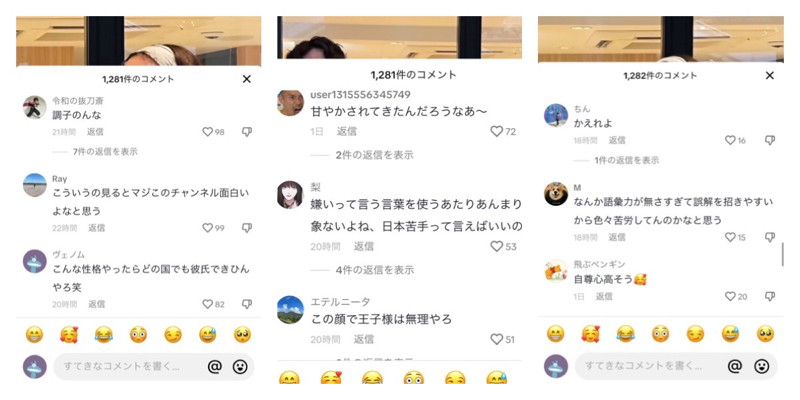
Task: Click the scrollbar in the right comment panel
Action: (783, 255)
